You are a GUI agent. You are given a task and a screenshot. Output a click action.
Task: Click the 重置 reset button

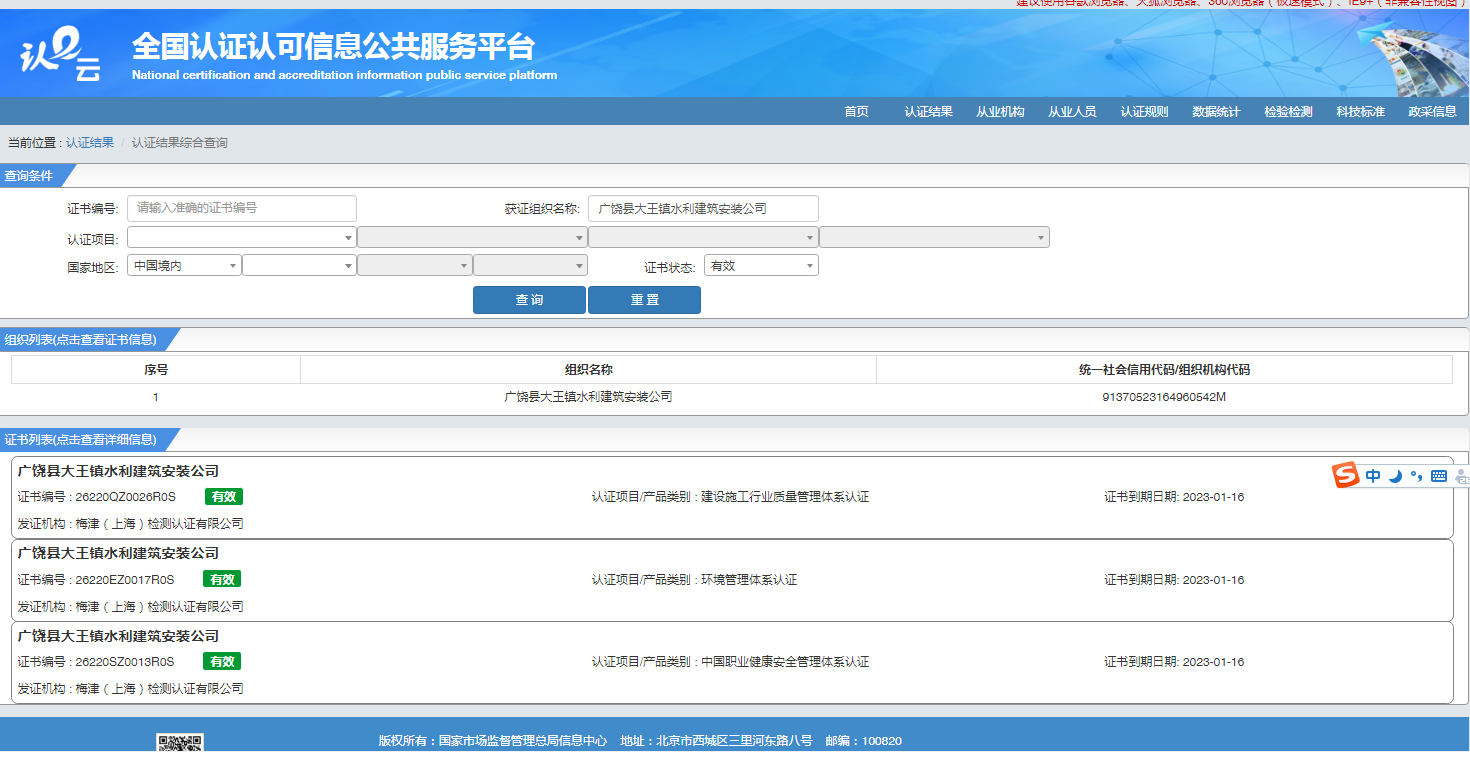tap(644, 300)
